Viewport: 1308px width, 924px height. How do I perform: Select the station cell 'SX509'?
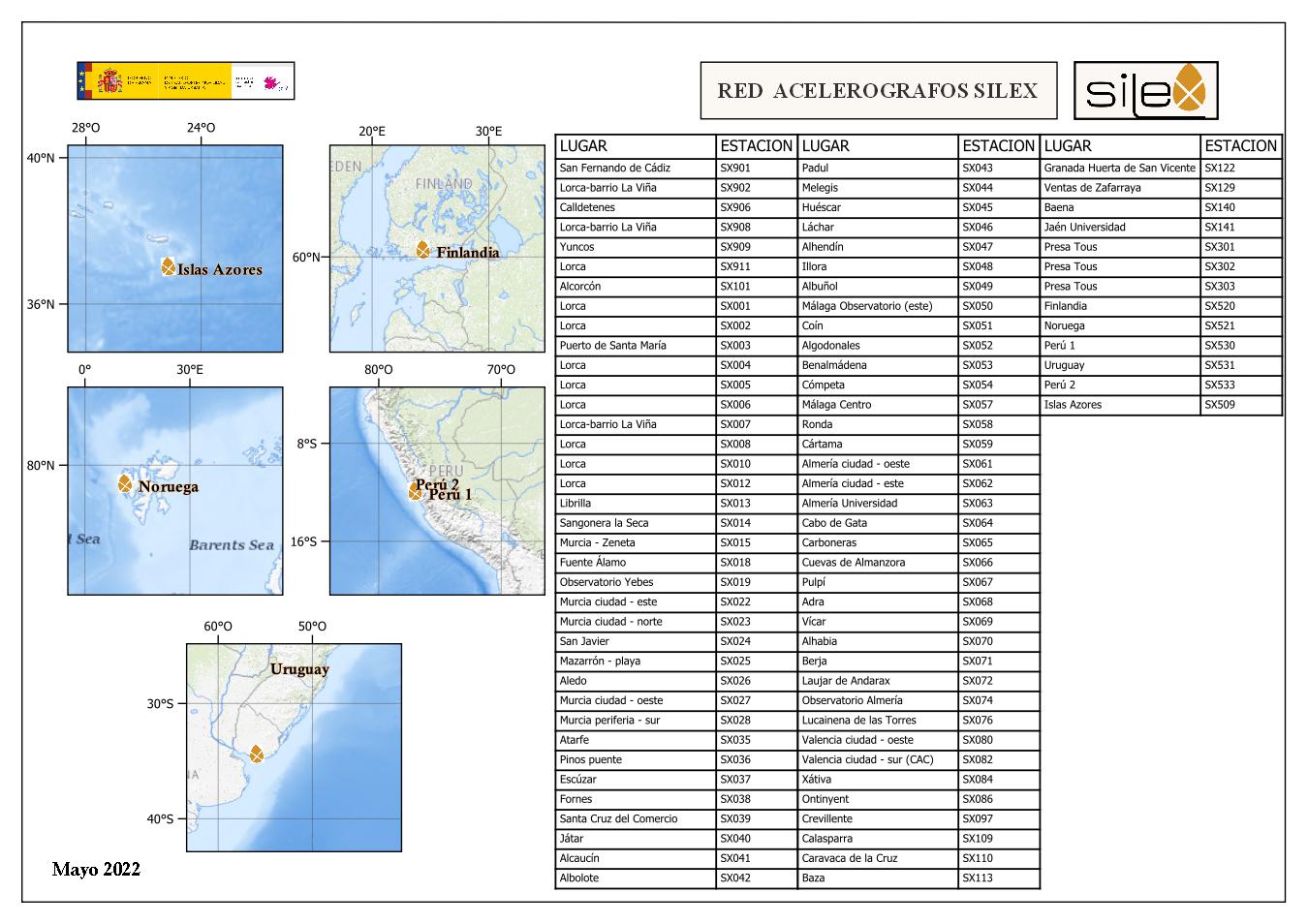coord(1241,405)
